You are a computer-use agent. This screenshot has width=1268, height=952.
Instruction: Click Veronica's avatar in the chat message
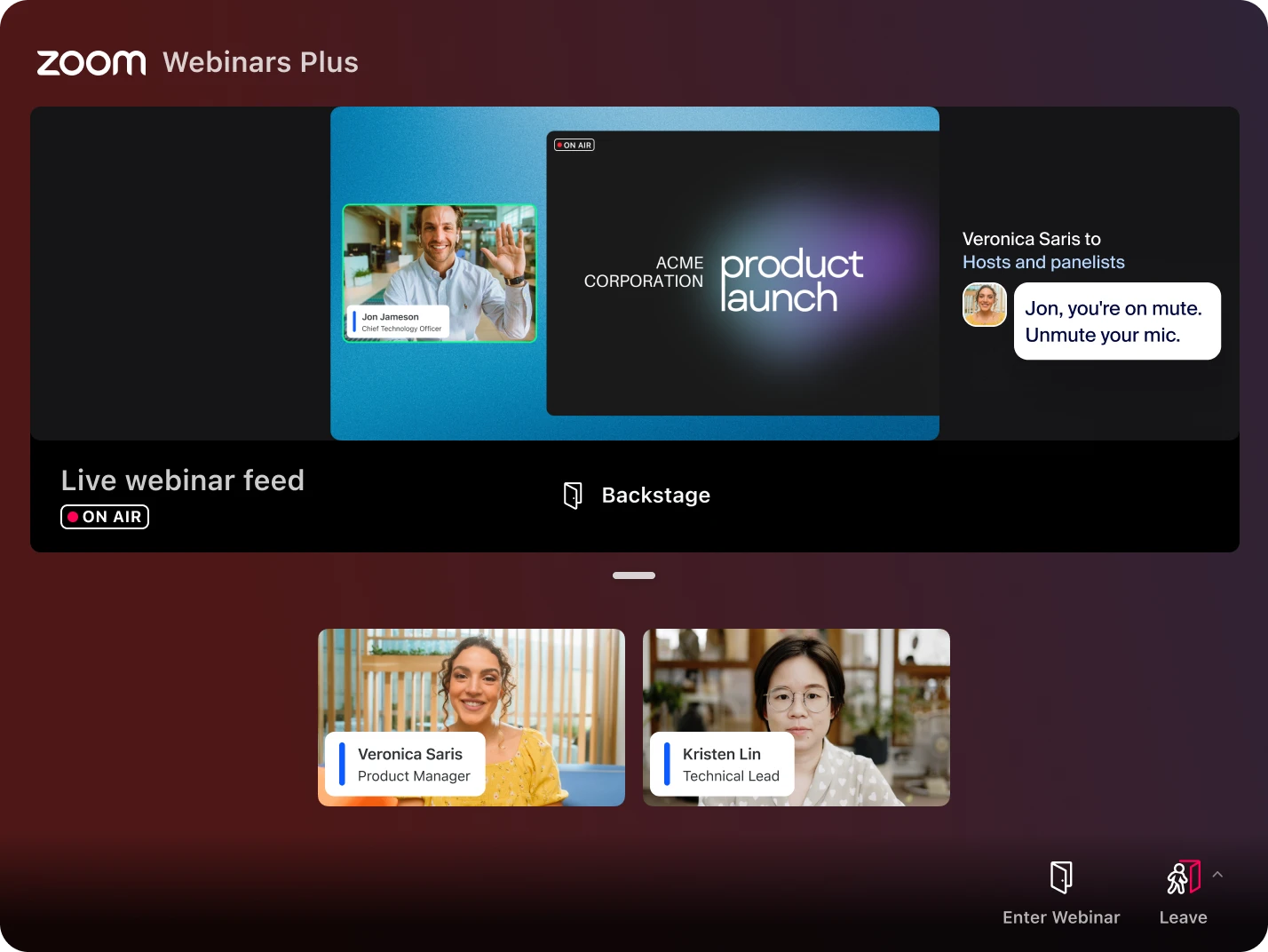(985, 305)
